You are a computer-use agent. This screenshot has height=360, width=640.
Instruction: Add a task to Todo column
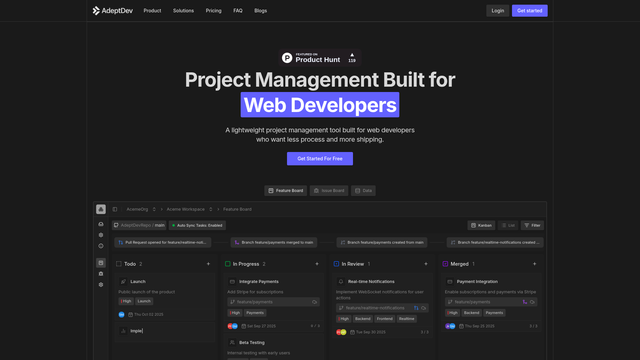(208, 264)
